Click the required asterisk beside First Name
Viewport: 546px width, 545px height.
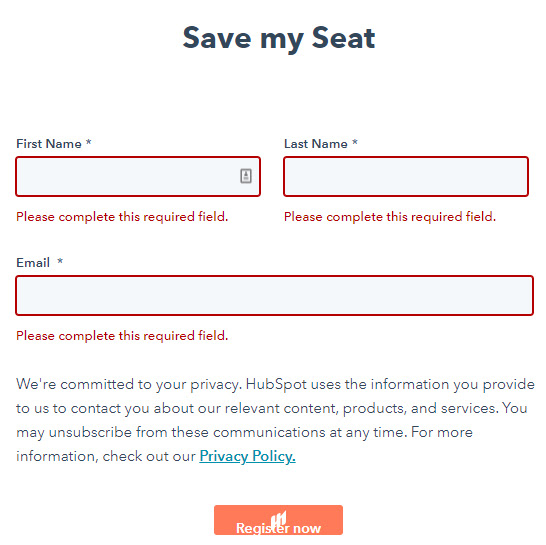coord(89,142)
